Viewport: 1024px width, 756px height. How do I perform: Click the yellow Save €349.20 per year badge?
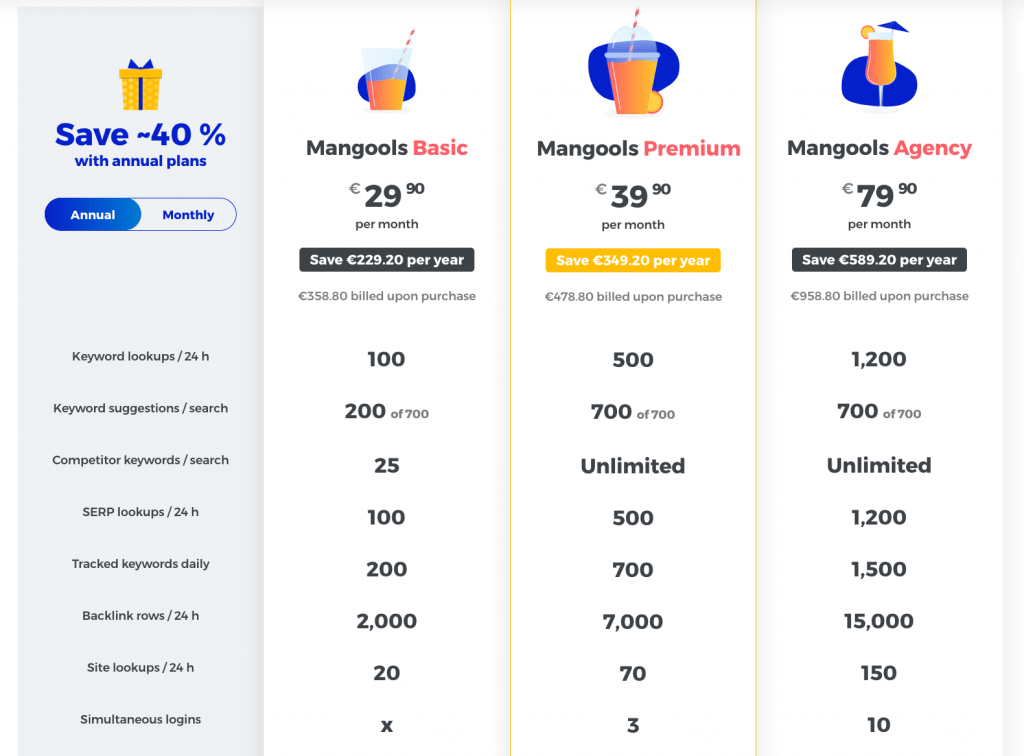tap(633, 260)
